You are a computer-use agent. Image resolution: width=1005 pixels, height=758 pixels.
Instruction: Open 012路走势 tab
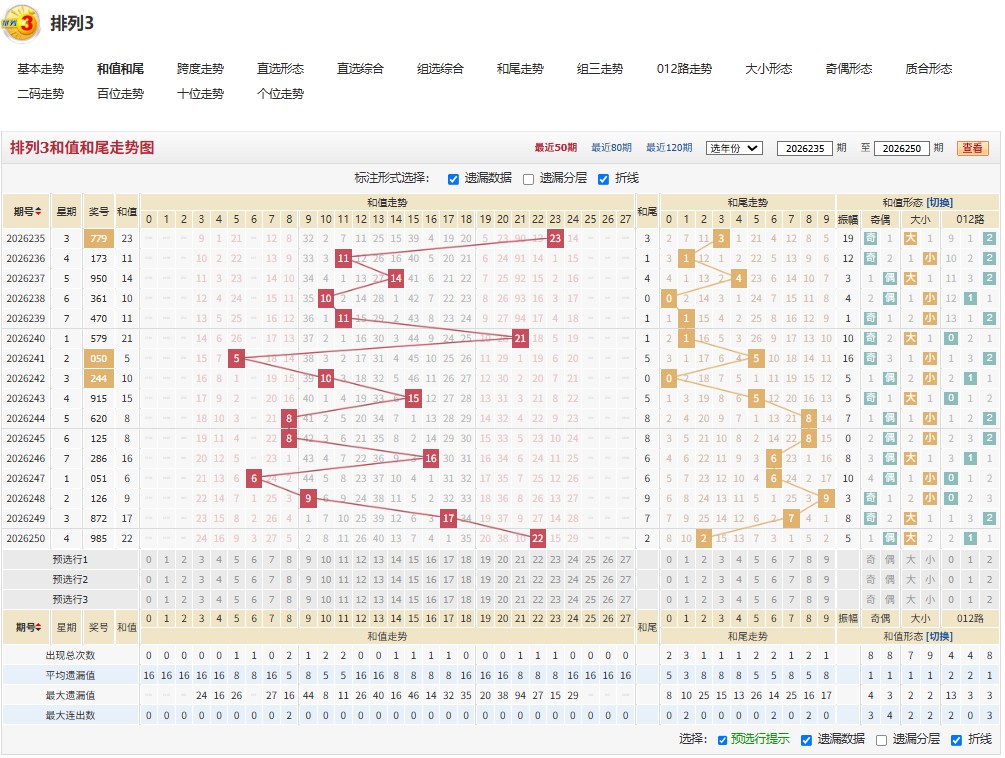click(684, 69)
